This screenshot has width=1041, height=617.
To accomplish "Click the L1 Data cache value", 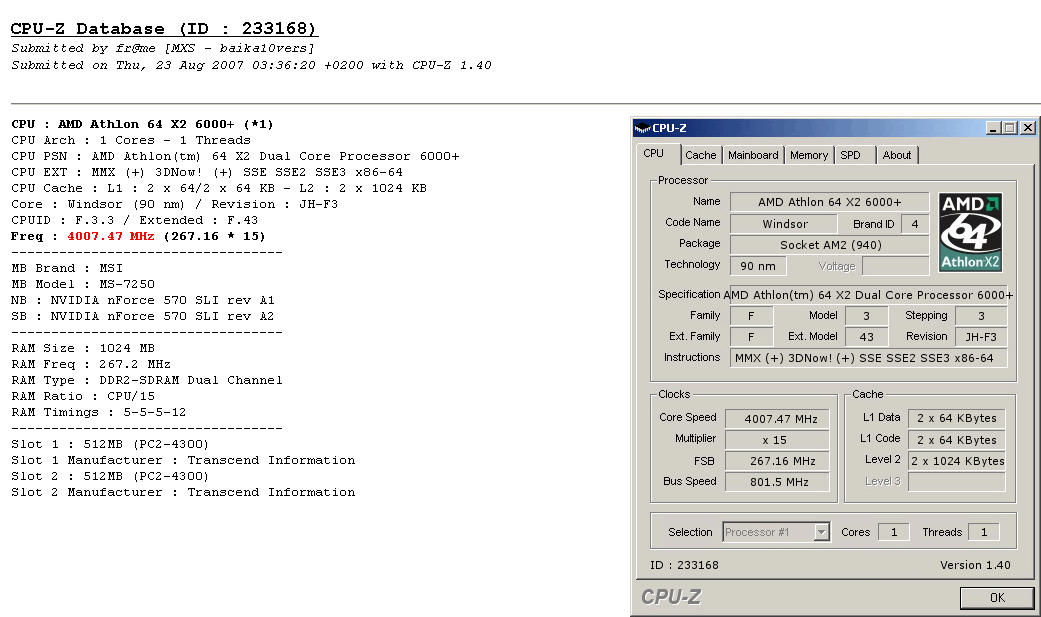I will pyautogui.click(x=957, y=418).
